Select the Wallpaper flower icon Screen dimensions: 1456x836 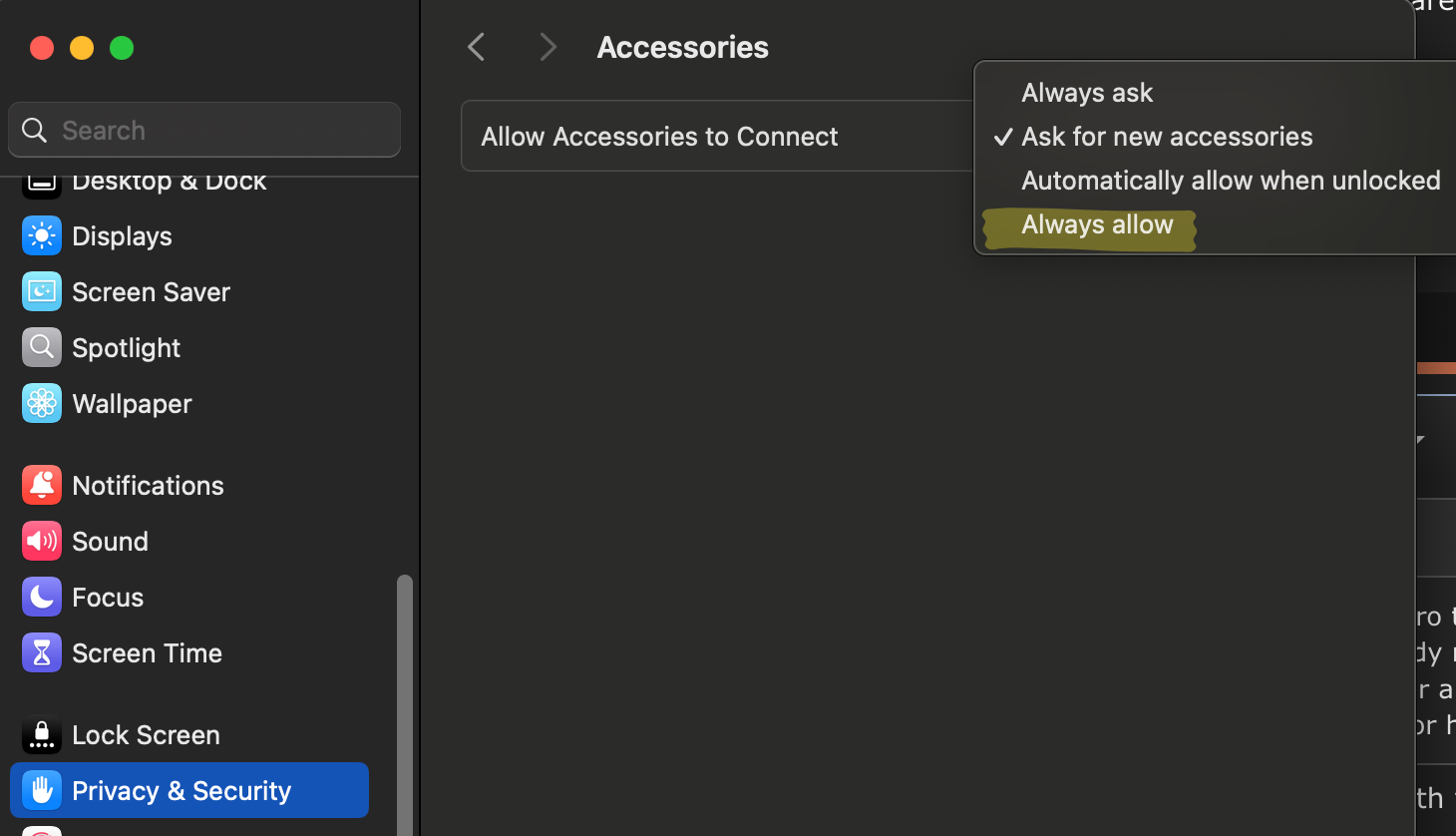point(42,404)
